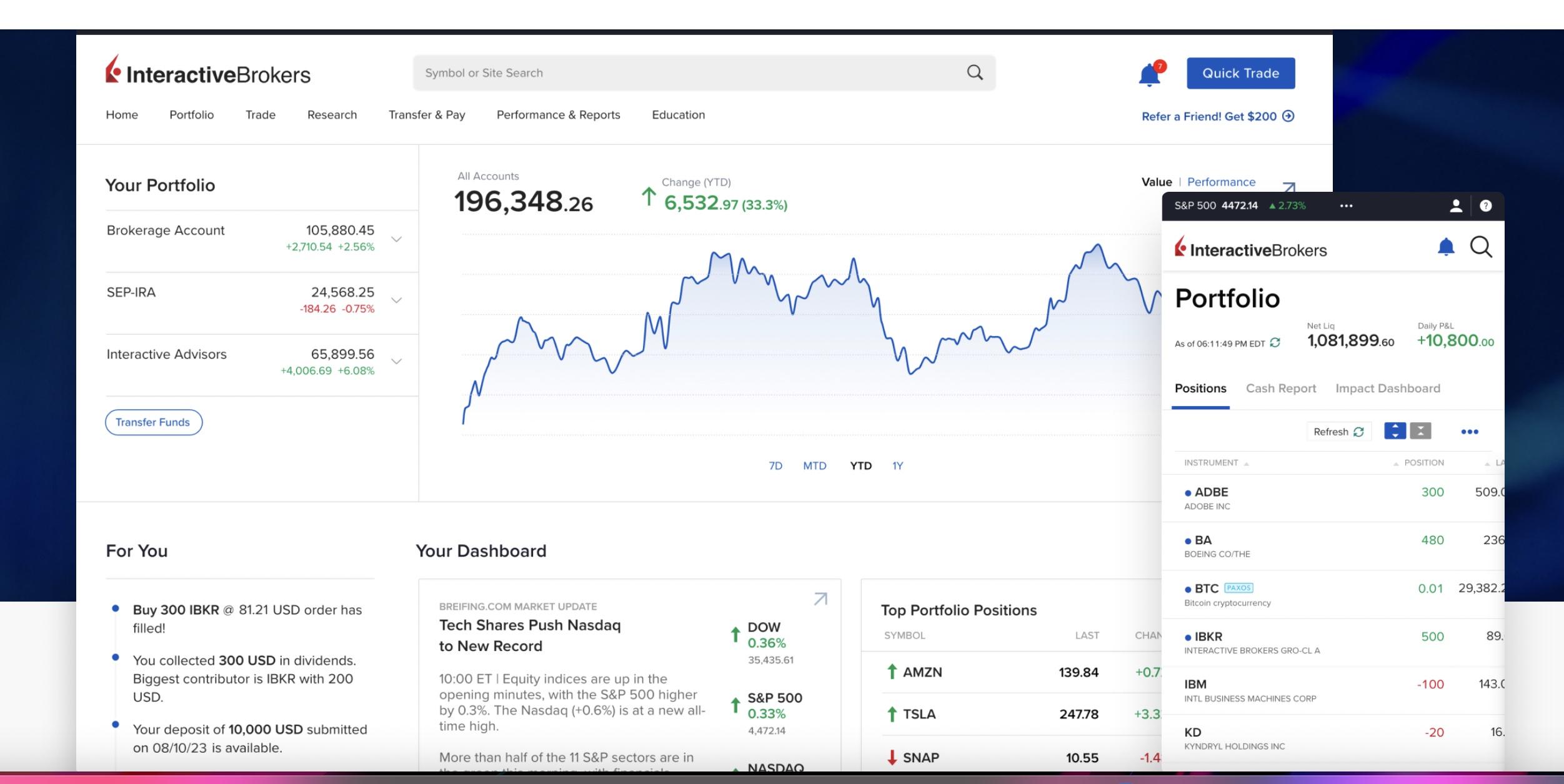
Task: Click the notification bell with badge 7
Action: pos(1152,74)
